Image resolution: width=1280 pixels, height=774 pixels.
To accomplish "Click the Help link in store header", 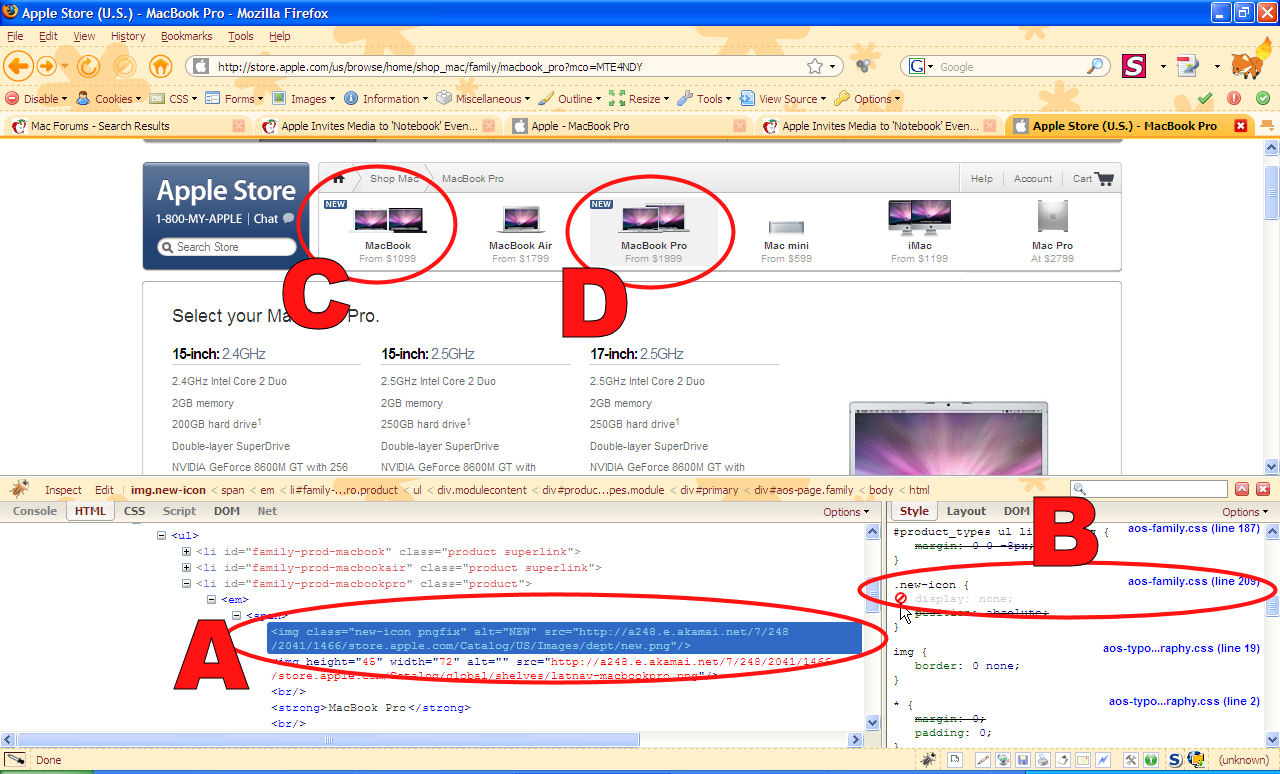I will pos(982,179).
